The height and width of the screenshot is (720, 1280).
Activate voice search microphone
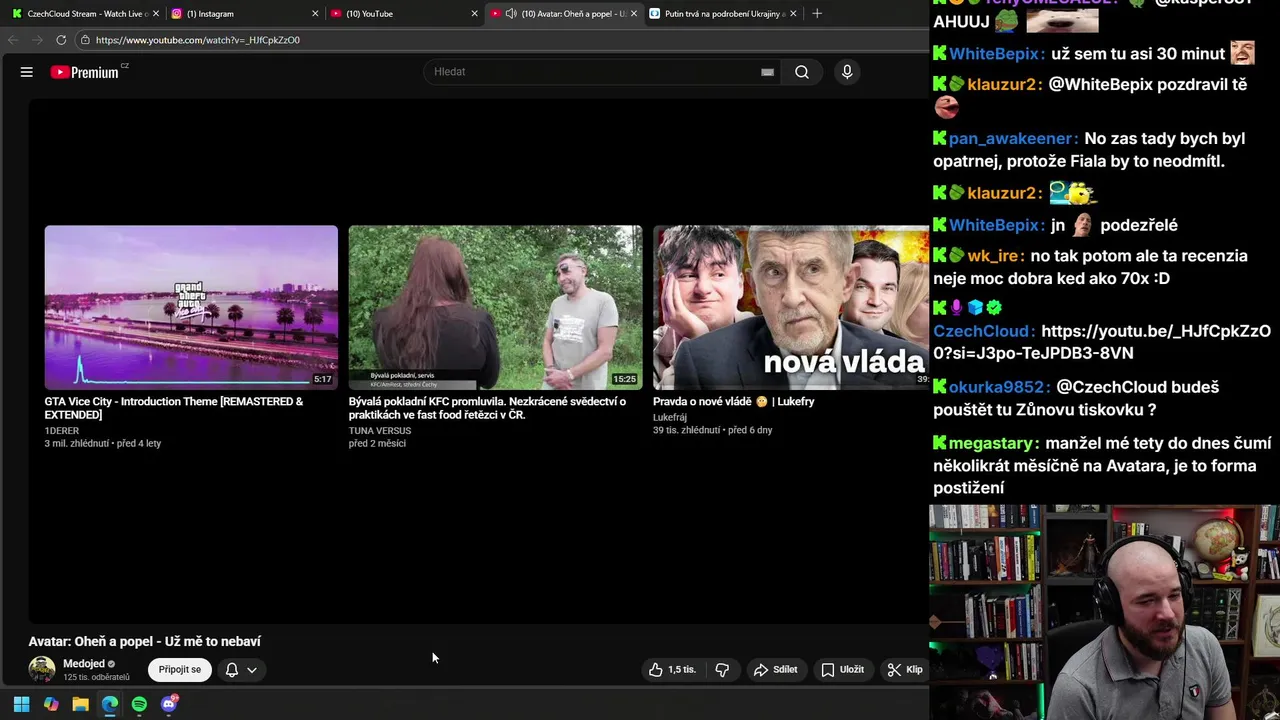tap(847, 72)
